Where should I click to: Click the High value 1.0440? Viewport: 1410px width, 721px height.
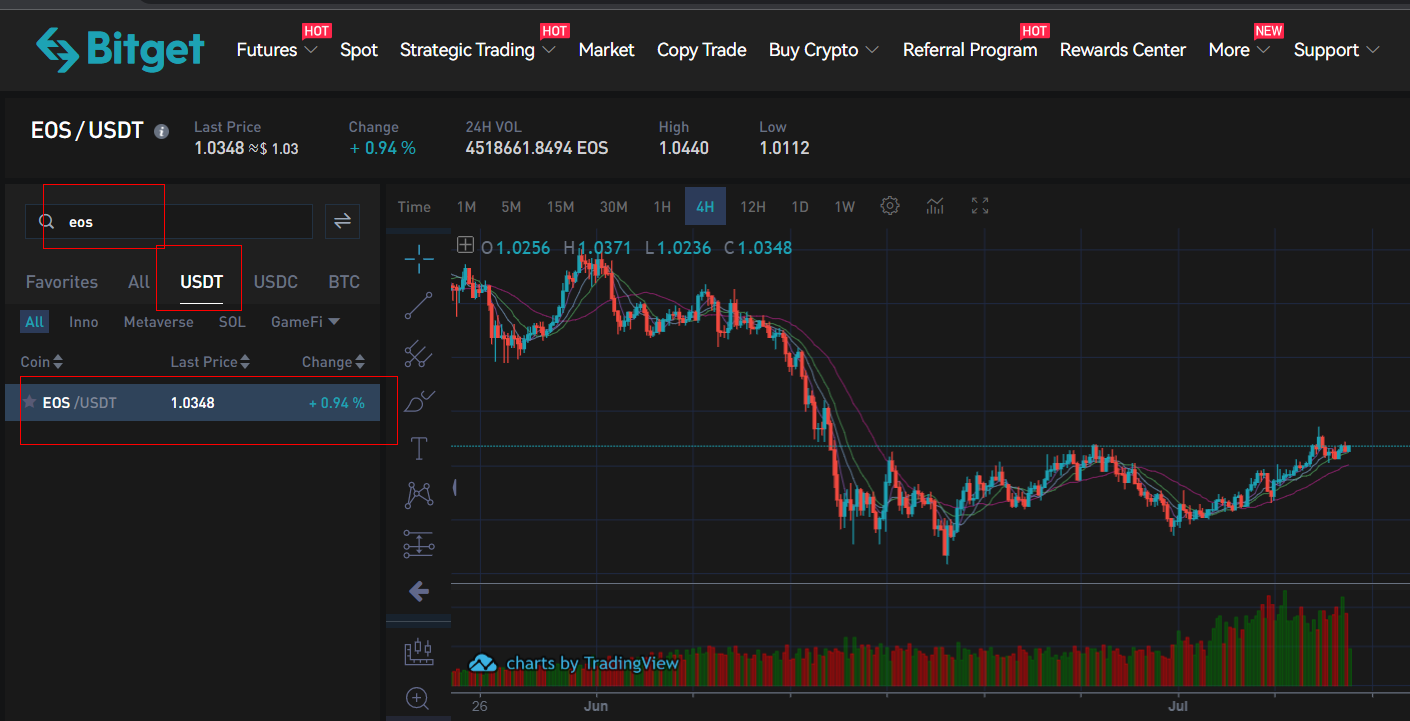[684, 148]
